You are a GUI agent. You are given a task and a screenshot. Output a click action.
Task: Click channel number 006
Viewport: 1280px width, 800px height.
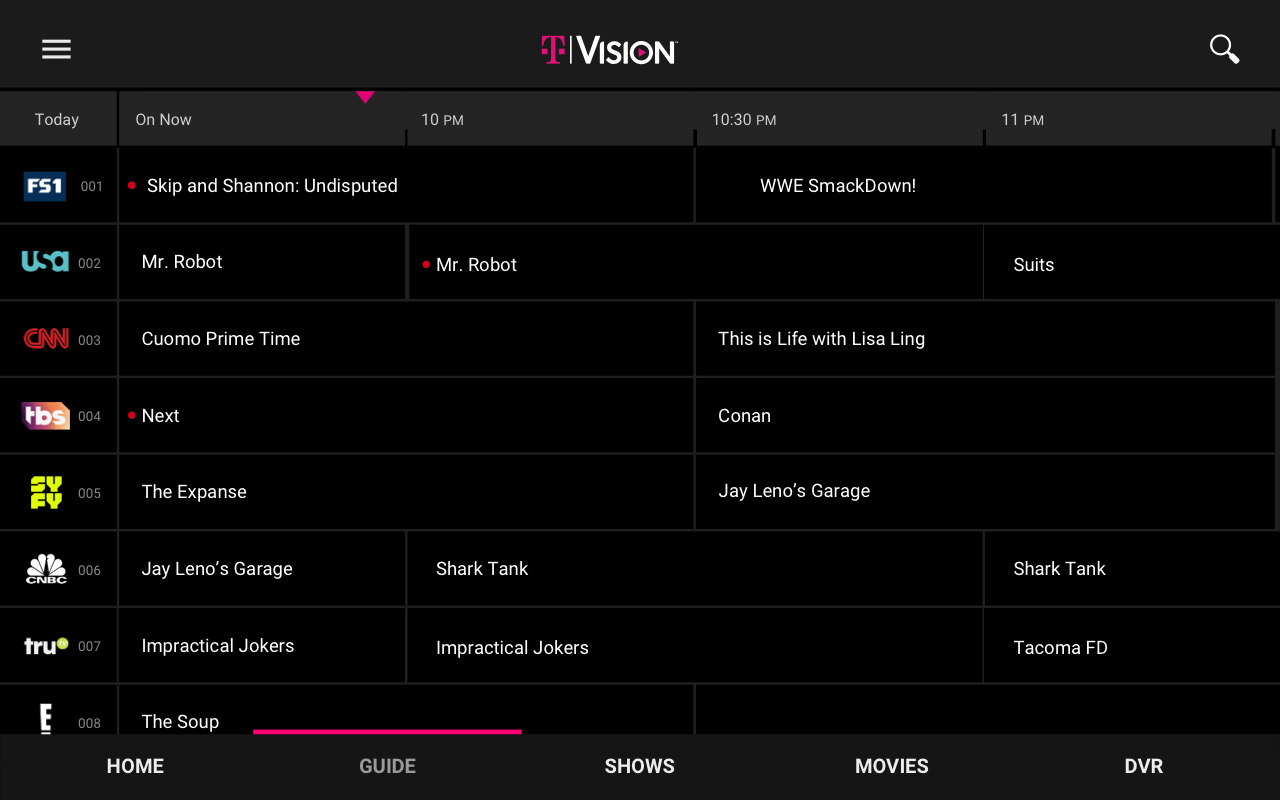[x=89, y=570]
